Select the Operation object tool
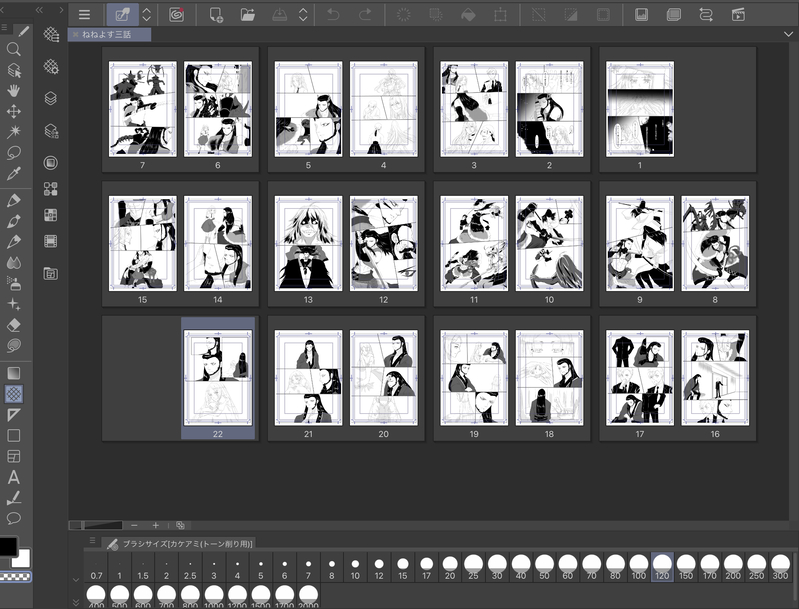This screenshot has height=609, width=799. pyautogui.click(x=14, y=70)
